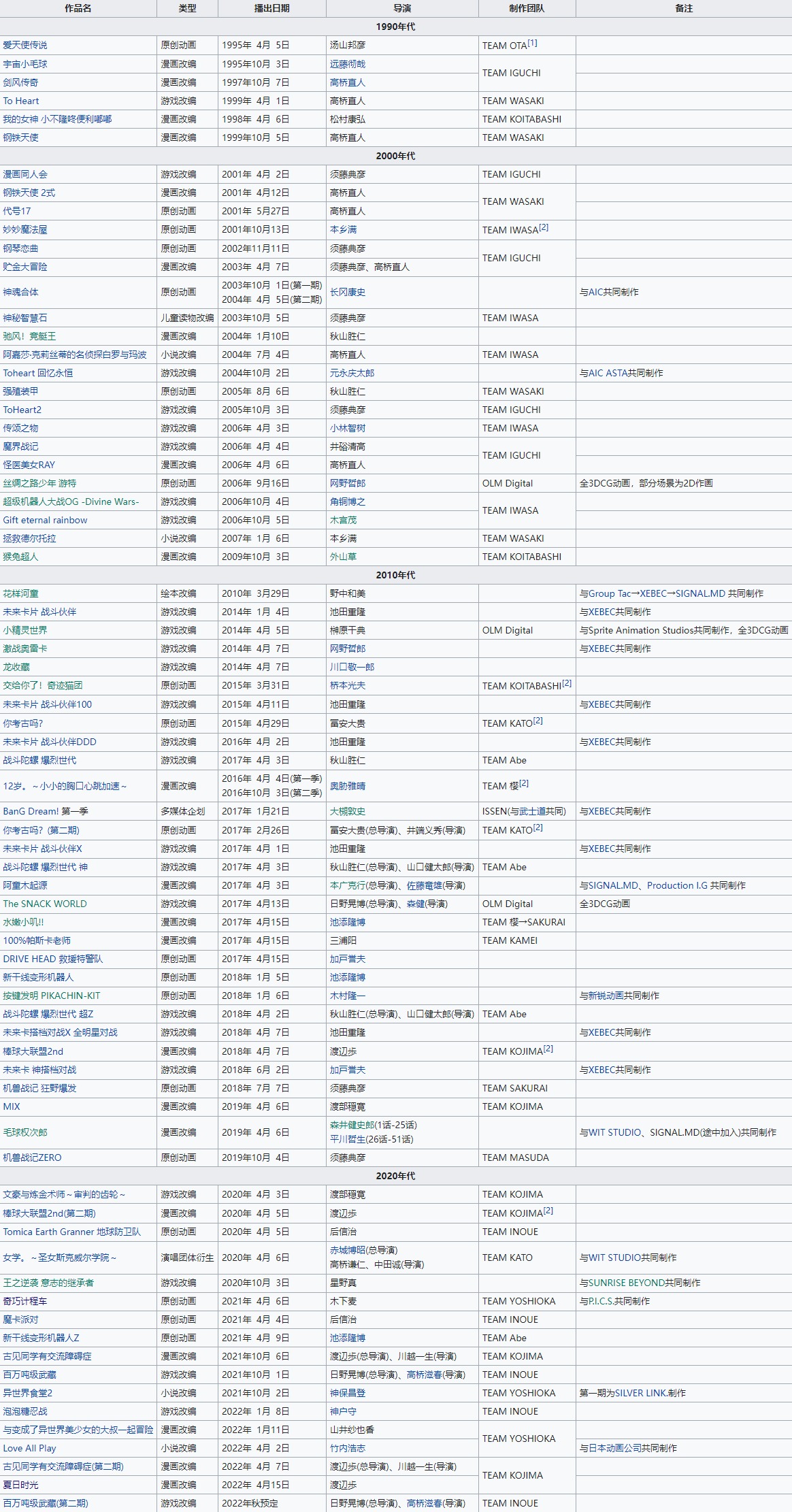Open the 妙妙魔法屋 article
The height and width of the screenshot is (1512, 792).
point(25,229)
